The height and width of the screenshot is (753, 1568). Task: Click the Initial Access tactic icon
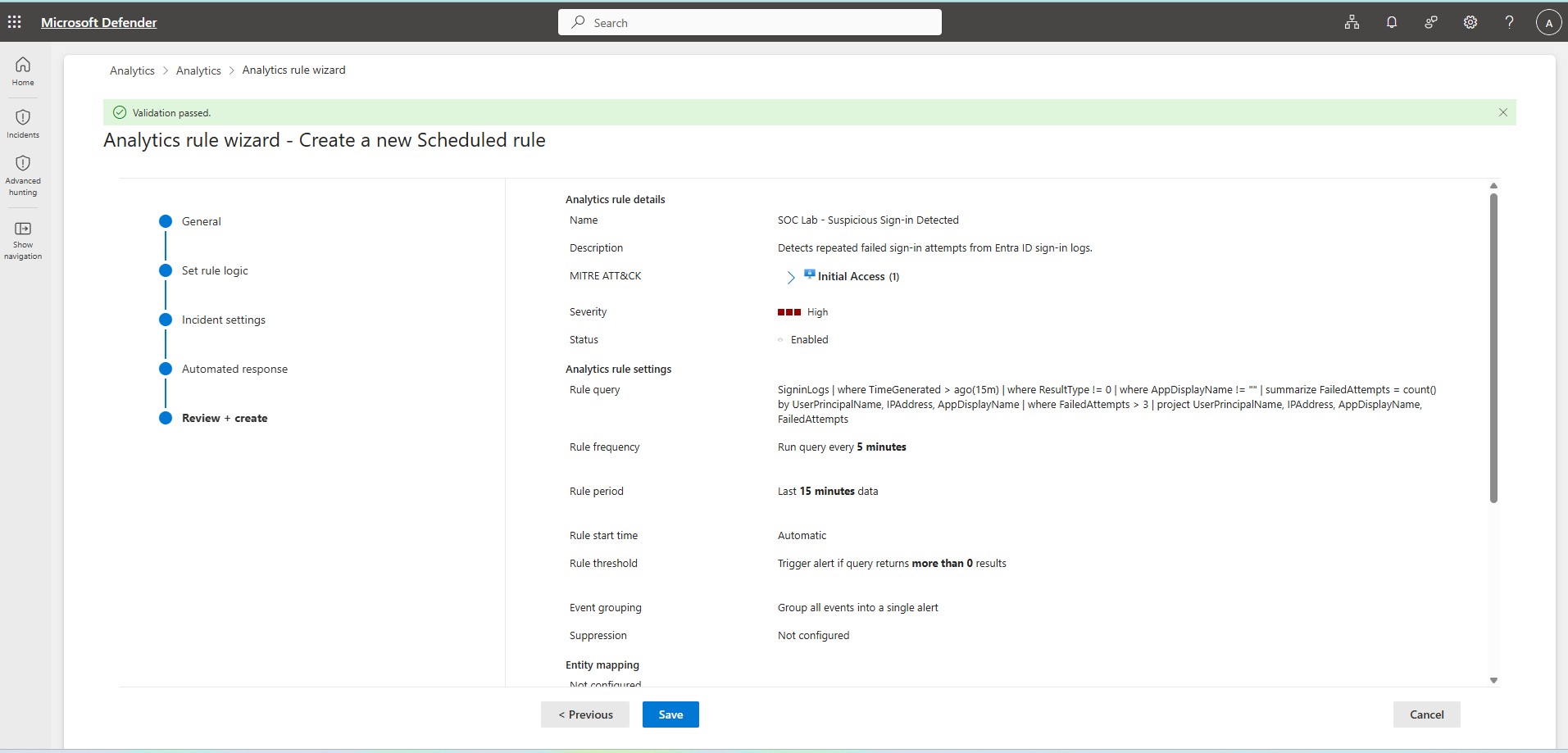pyautogui.click(x=809, y=274)
